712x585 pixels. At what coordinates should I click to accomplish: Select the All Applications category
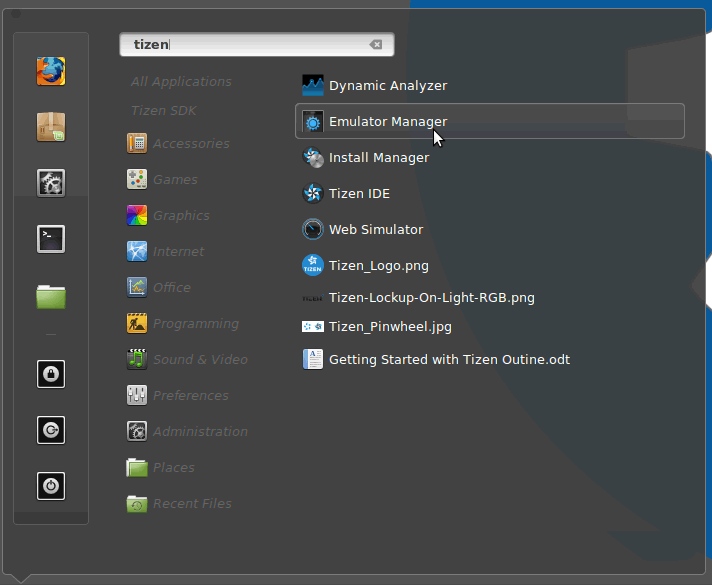[x=181, y=81]
